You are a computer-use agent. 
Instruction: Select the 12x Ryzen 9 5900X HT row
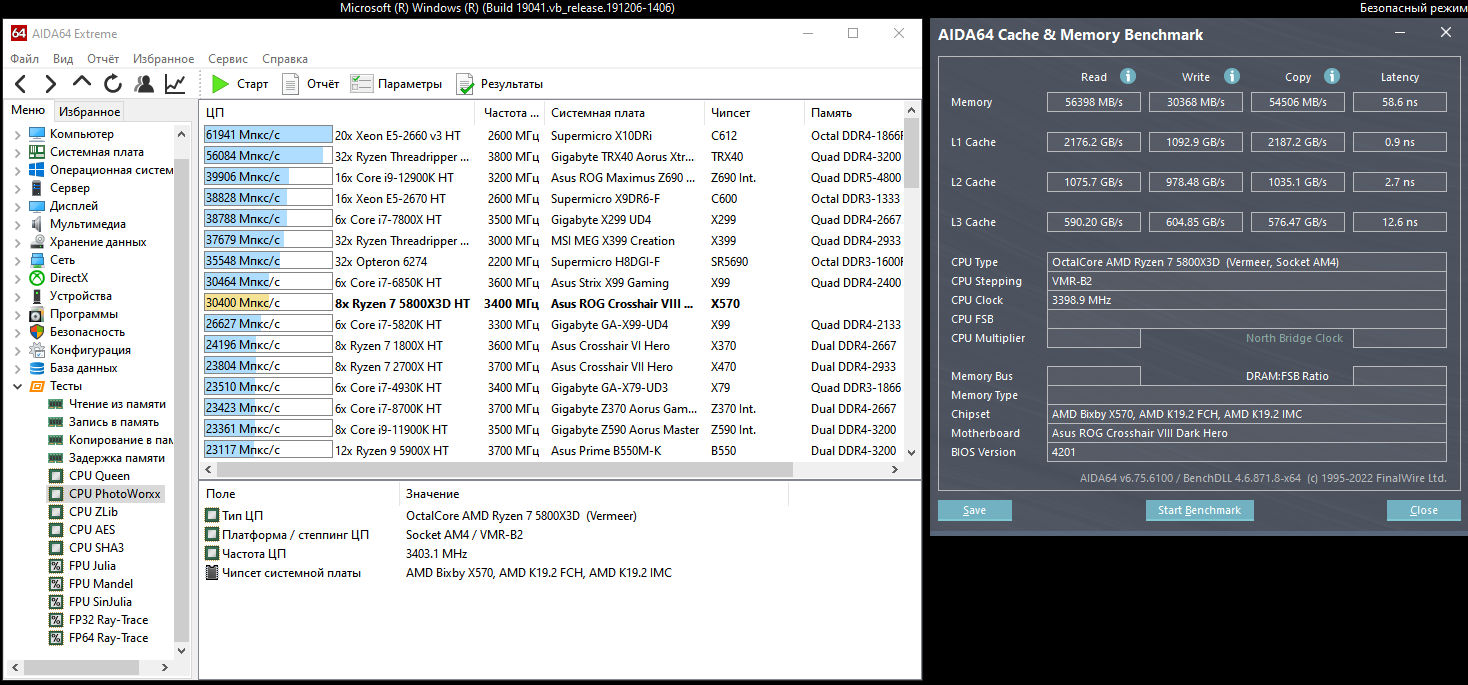click(x=552, y=450)
